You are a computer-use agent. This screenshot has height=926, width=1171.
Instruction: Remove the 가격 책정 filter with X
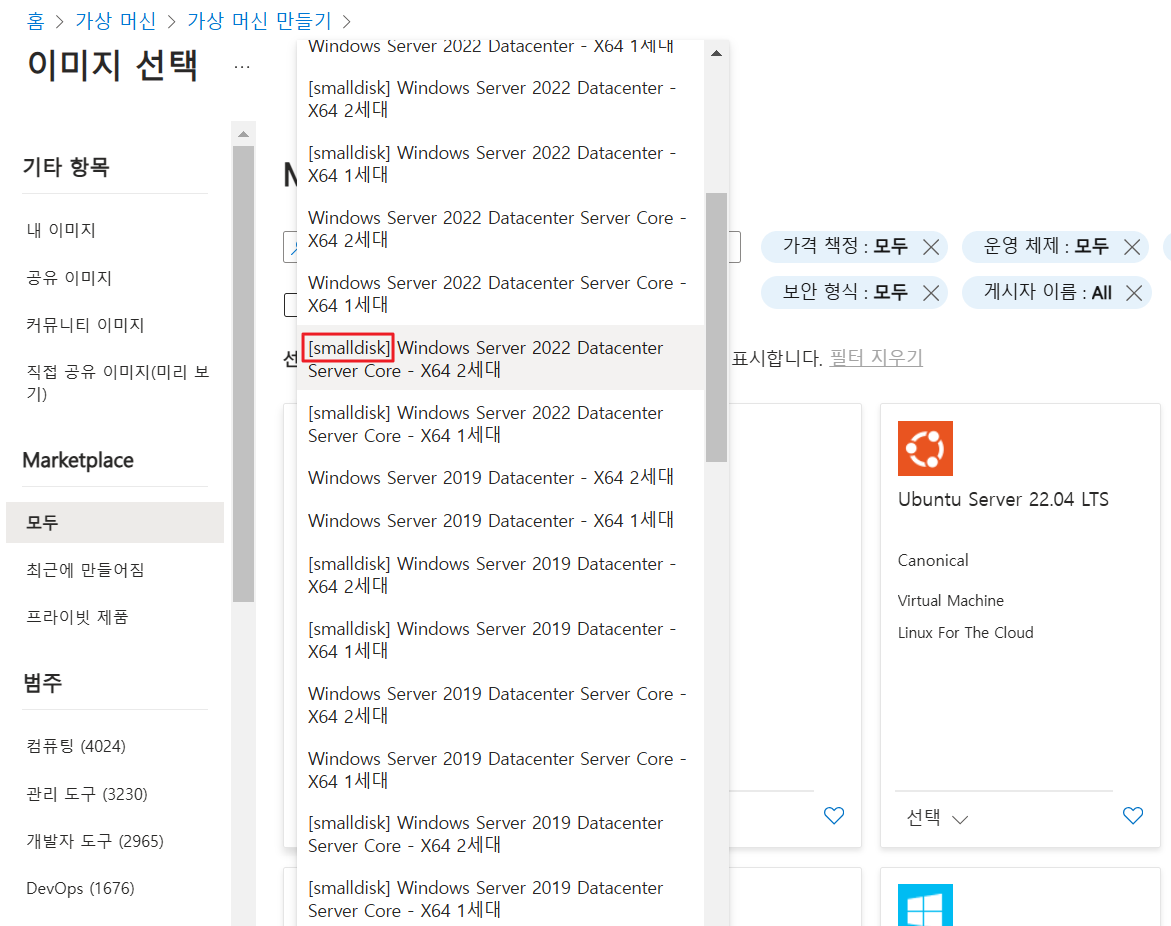tap(931, 247)
